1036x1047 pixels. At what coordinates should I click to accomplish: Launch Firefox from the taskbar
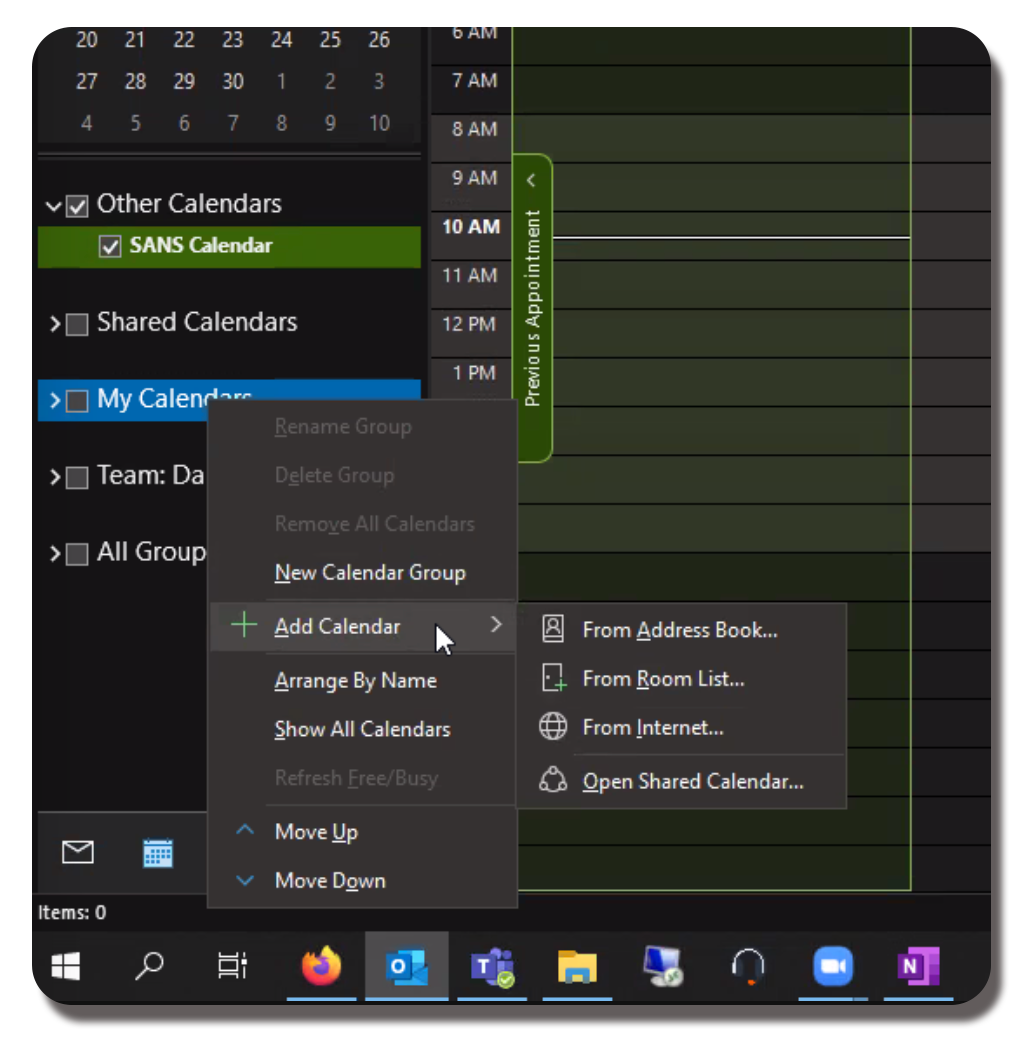coord(321,966)
